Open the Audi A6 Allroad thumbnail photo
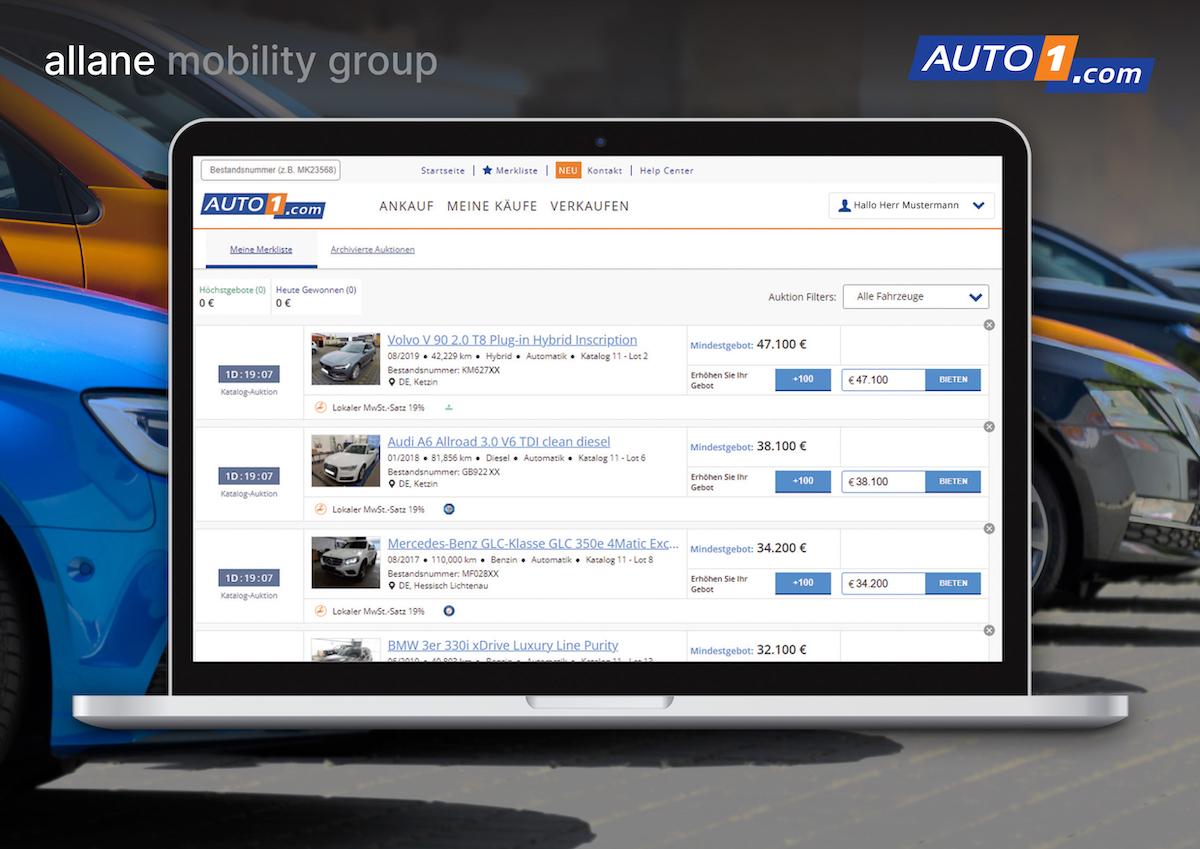Image resolution: width=1200 pixels, height=849 pixels. coord(346,461)
